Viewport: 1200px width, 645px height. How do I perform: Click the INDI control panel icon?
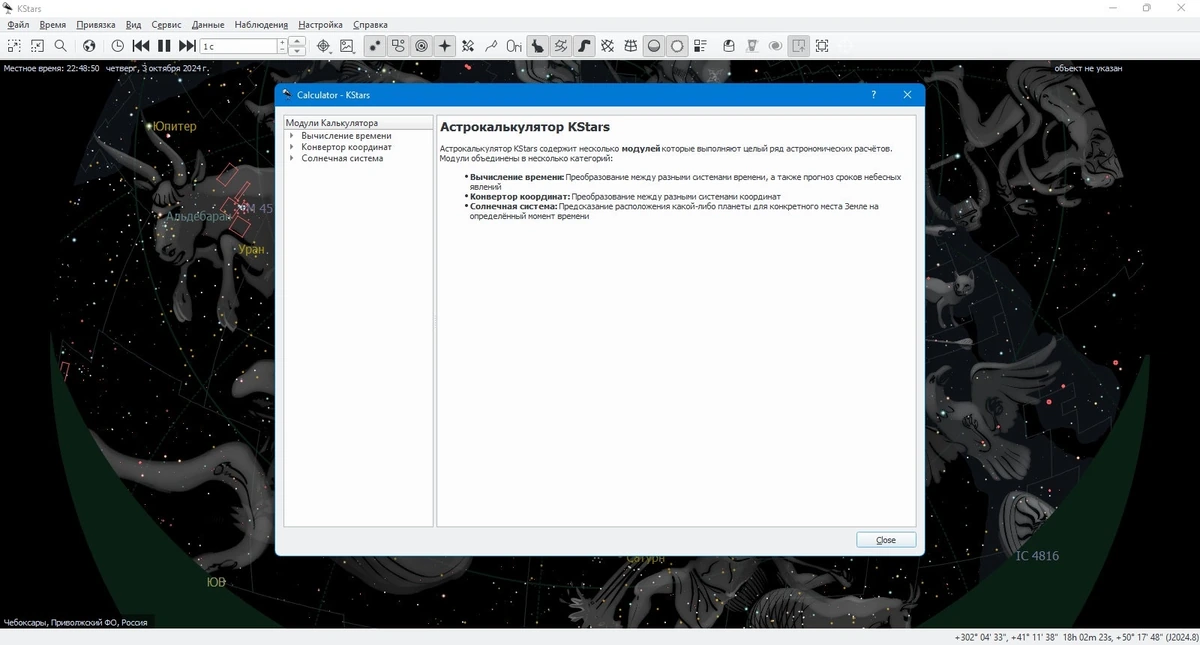click(x=752, y=46)
